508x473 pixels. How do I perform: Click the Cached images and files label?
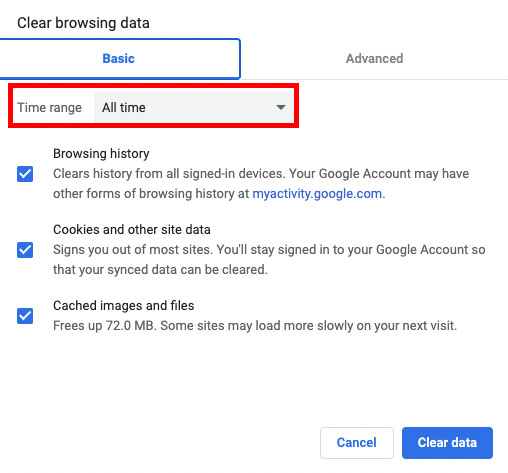tap(123, 306)
